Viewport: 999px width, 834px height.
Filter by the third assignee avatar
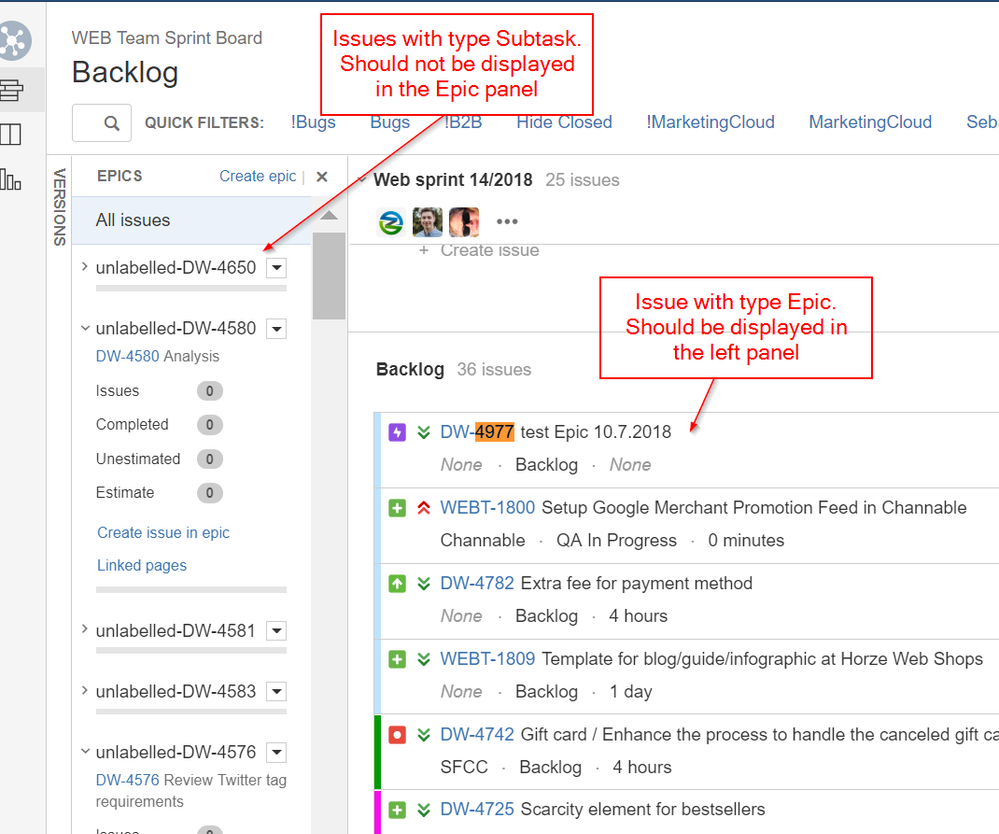pos(464,222)
